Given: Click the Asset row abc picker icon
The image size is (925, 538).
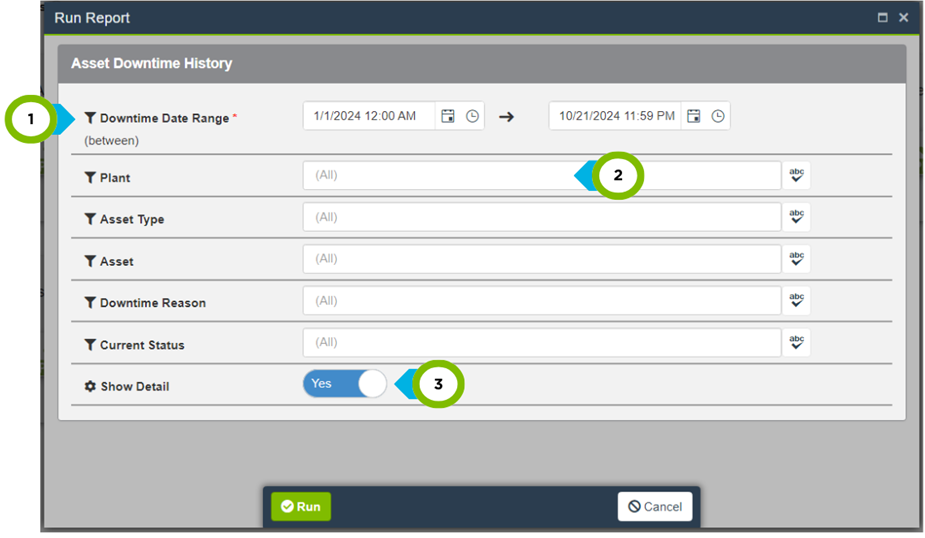Looking at the screenshot, I should (796, 259).
